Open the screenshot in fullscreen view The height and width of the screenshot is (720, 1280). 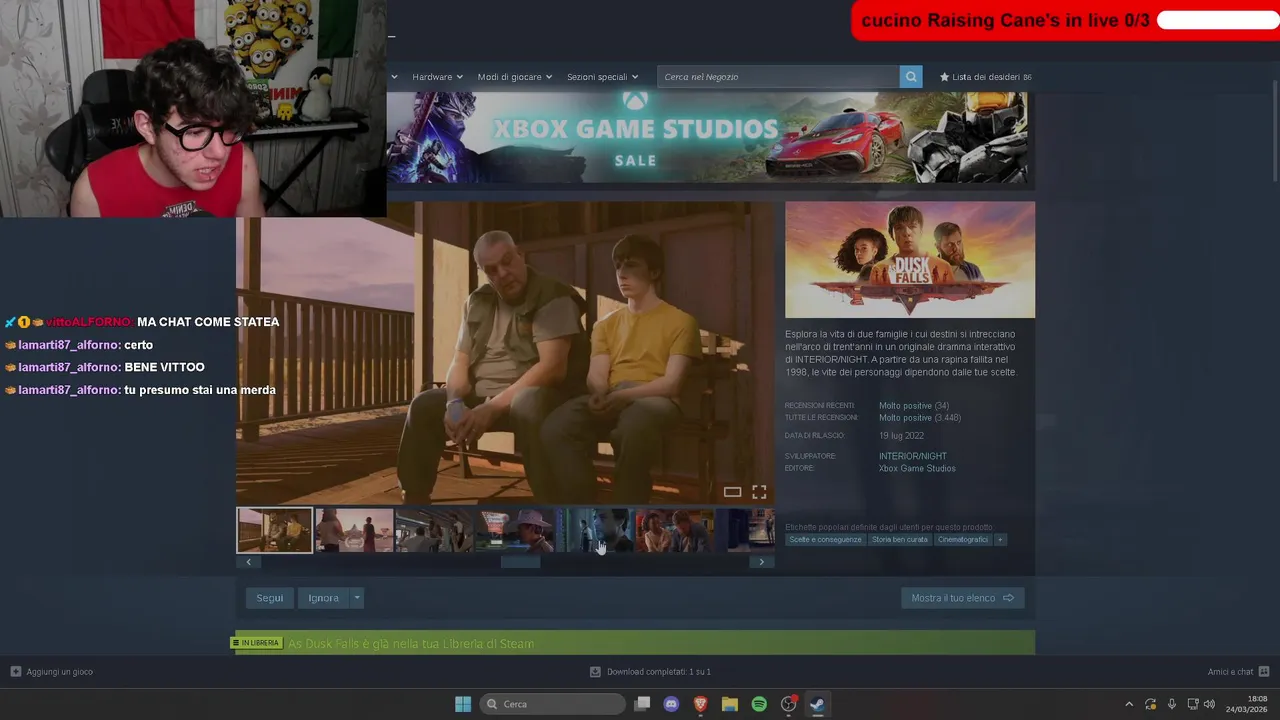point(759,492)
